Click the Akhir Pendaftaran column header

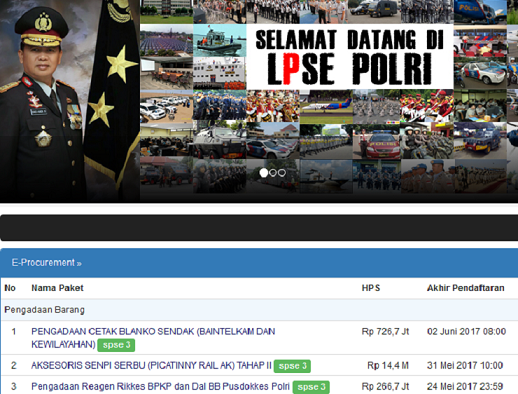click(466, 288)
